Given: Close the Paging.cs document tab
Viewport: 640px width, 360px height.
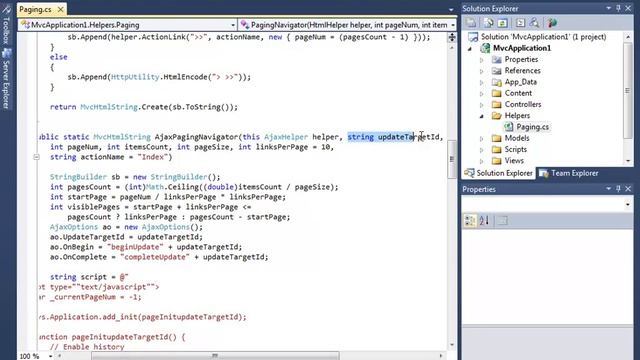Looking at the screenshot, I should coord(60,9).
